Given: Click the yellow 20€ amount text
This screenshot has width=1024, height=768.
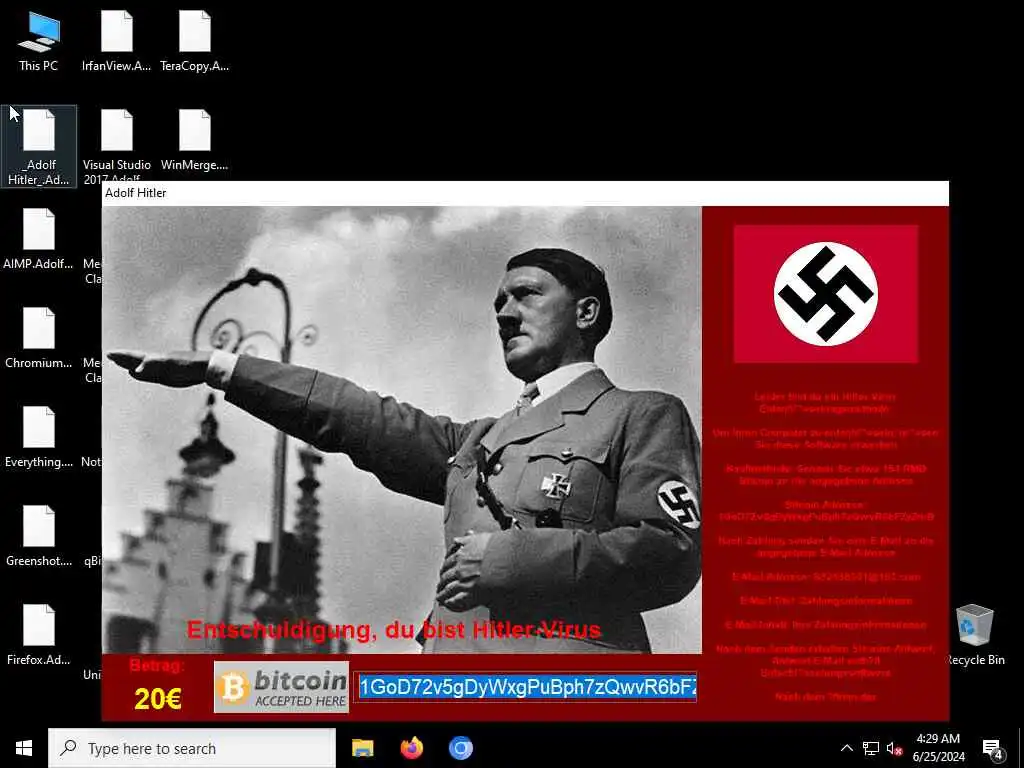Looking at the screenshot, I should click(x=157, y=699).
